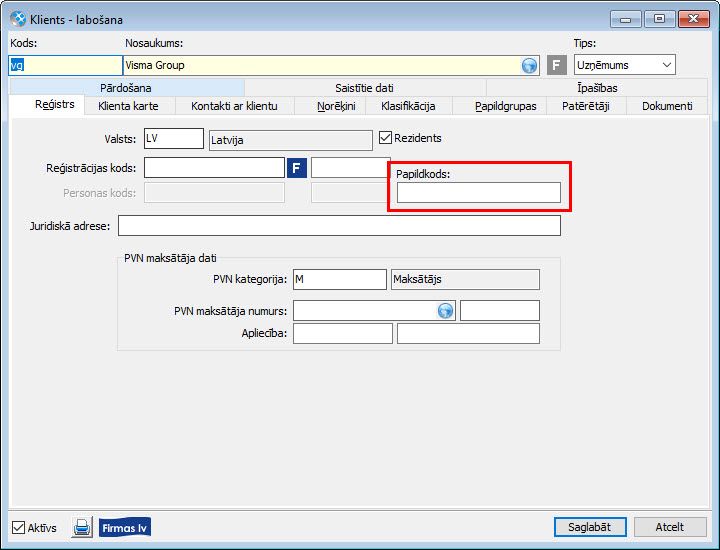
Task: Click the first Apliecība input field
Action: click(343, 334)
